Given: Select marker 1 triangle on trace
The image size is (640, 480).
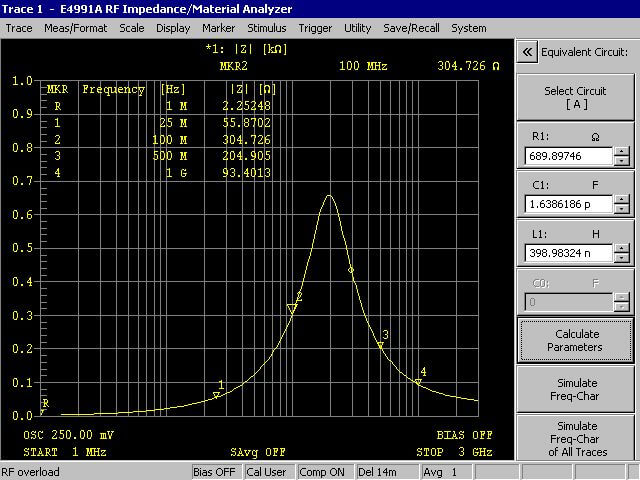Looking at the screenshot, I should tap(216, 395).
